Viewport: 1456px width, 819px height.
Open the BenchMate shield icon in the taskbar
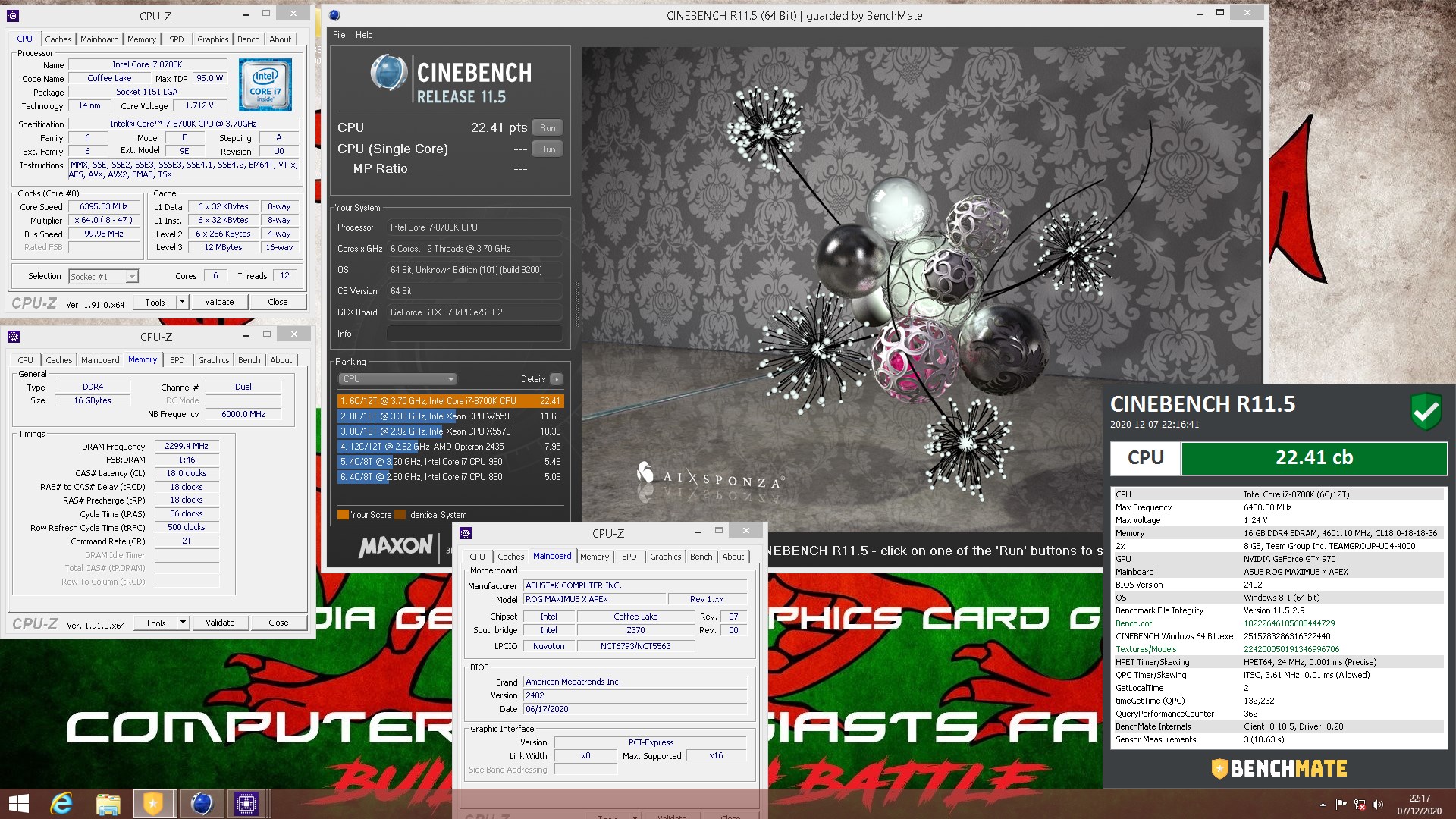pyautogui.click(x=154, y=804)
